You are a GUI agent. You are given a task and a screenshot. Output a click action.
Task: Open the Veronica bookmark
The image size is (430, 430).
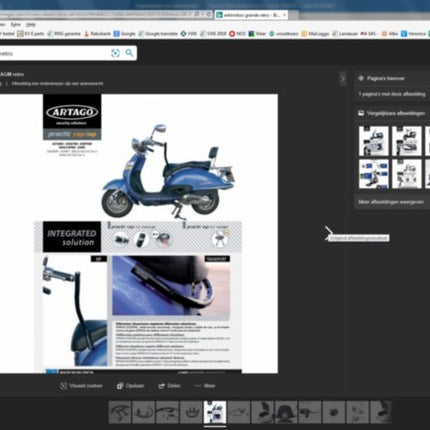413,34
